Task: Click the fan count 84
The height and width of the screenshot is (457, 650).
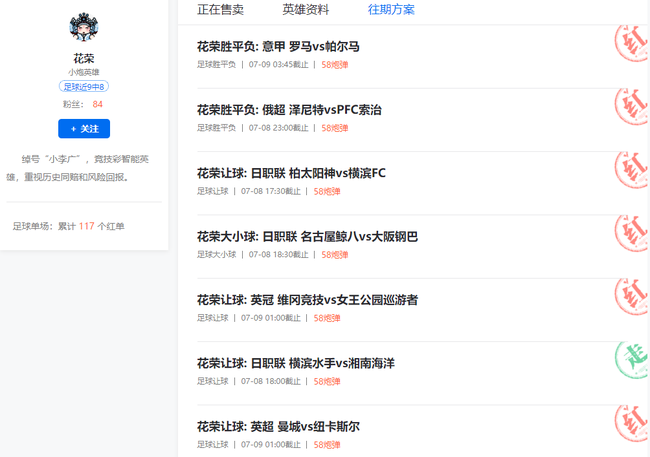Action: click(97, 104)
